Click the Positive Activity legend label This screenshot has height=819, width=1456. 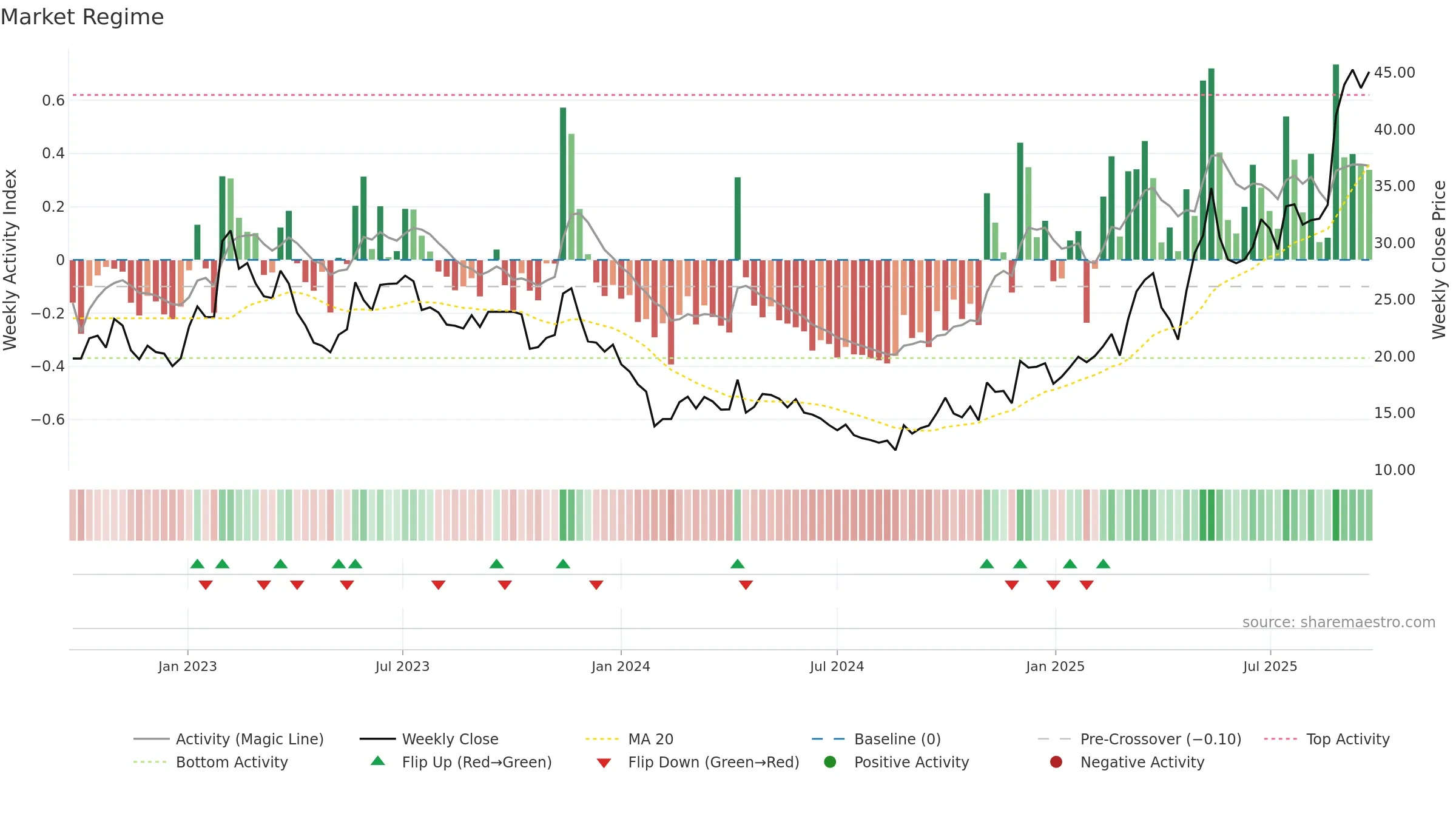tap(912, 762)
